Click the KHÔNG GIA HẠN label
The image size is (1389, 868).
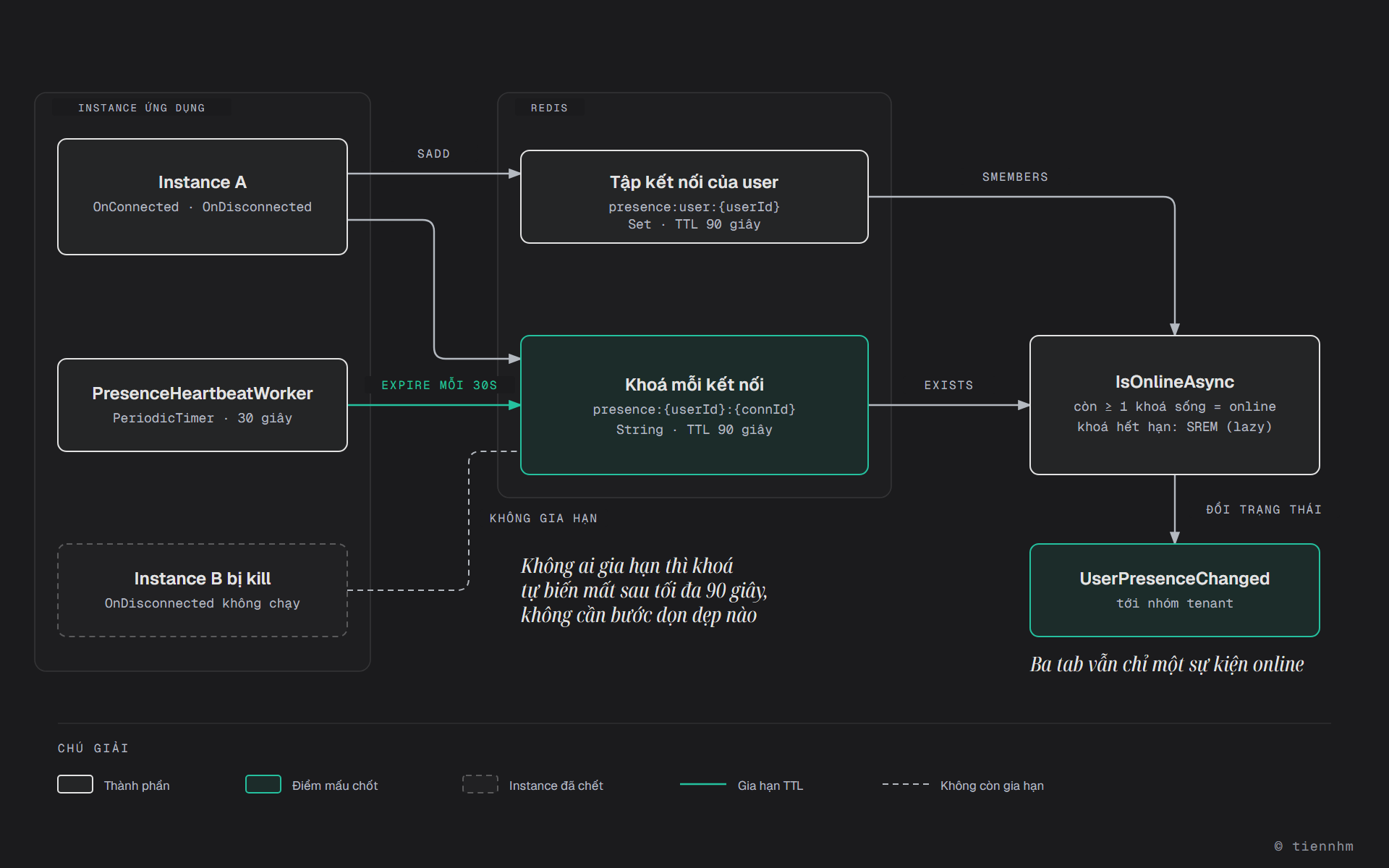tap(543, 518)
